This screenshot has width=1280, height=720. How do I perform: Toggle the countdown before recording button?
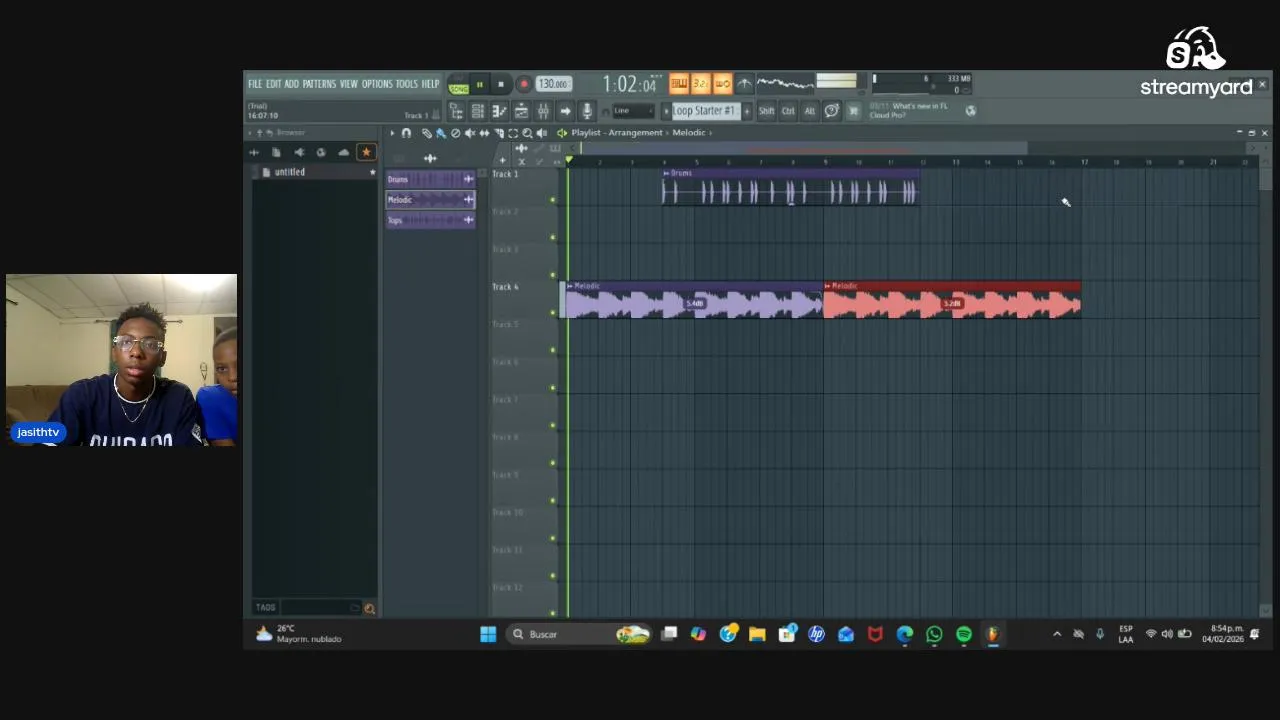tap(700, 84)
